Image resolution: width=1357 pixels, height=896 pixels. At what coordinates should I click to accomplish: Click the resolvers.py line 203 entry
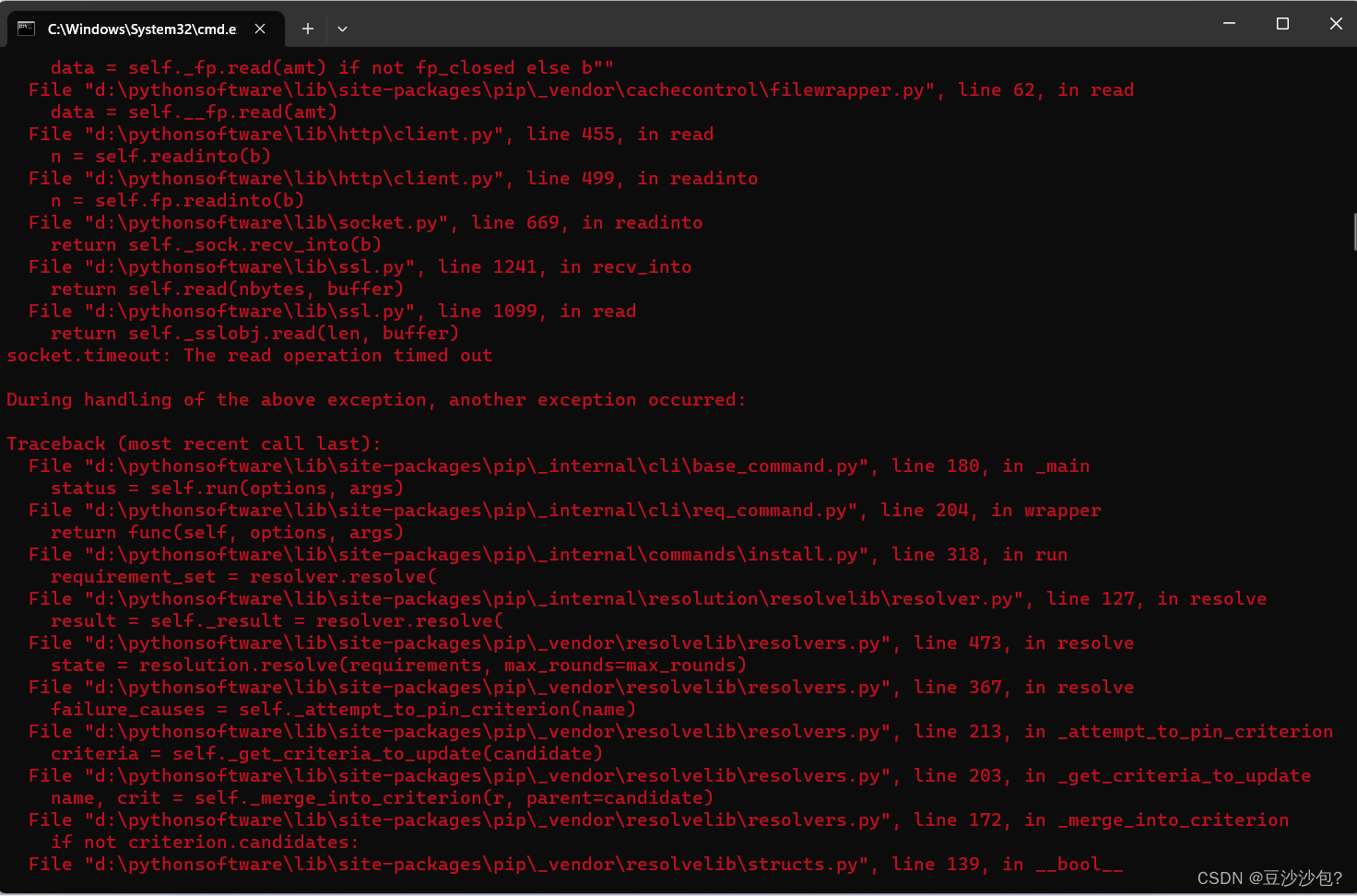pyautogui.click(x=669, y=775)
